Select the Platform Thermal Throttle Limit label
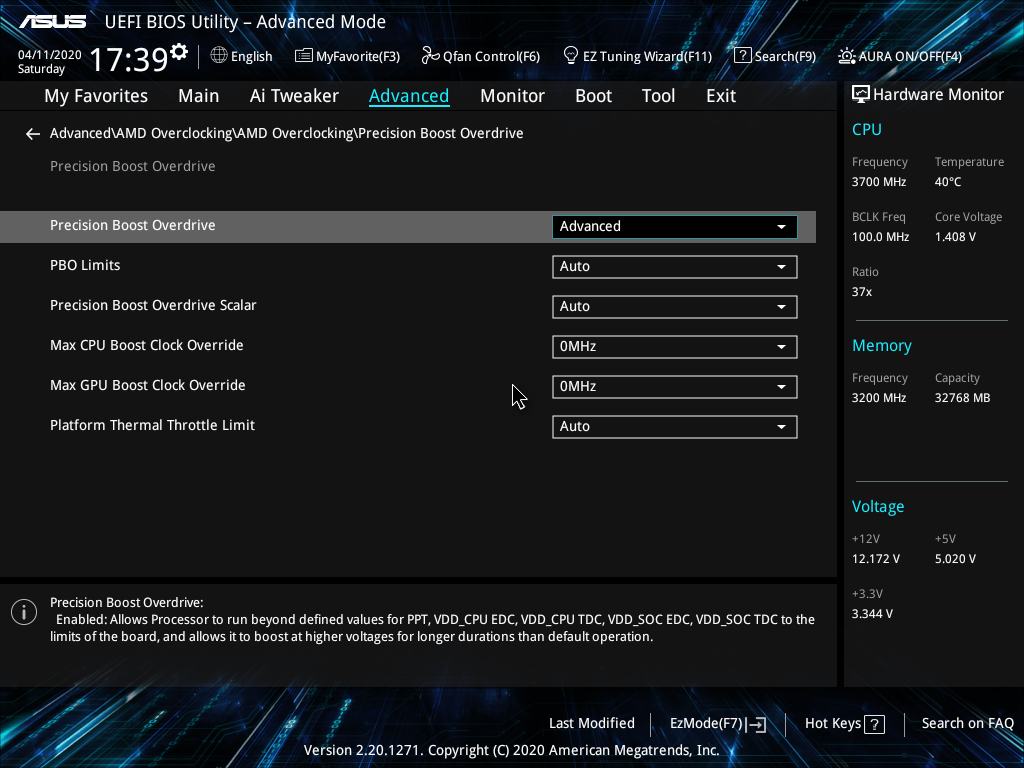Image resolution: width=1024 pixels, height=768 pixels. click(x=152, y=425)
